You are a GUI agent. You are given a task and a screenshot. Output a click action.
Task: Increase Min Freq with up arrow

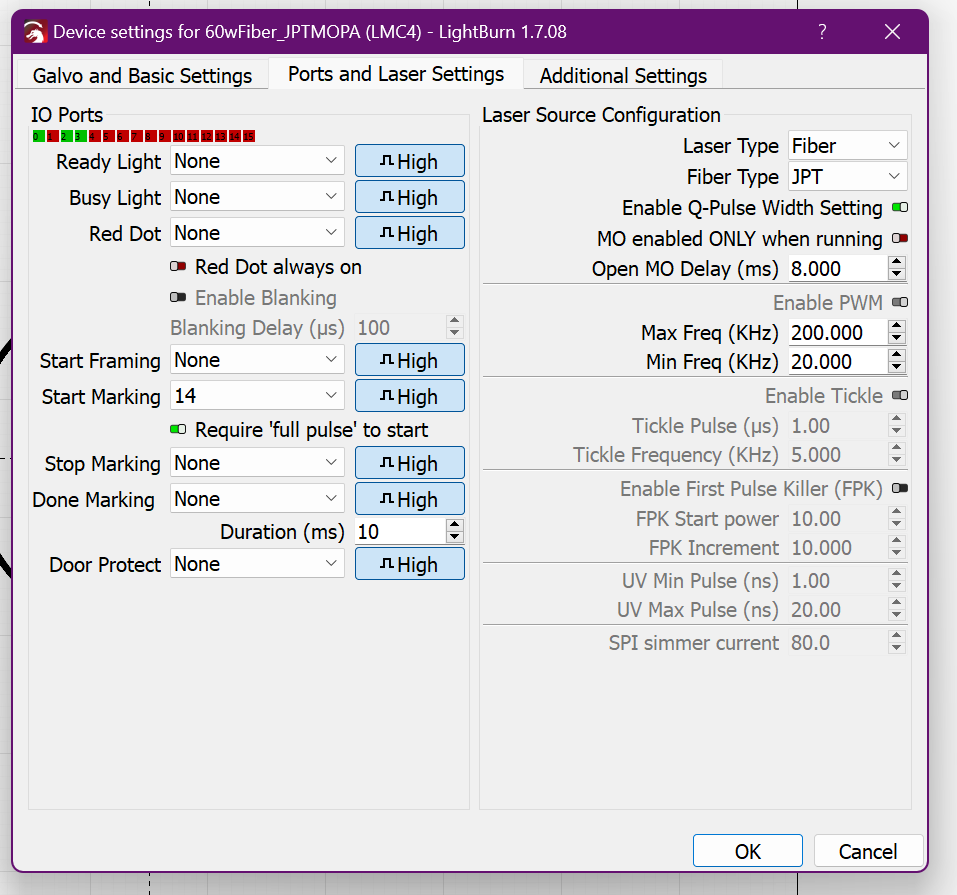tap(897, 355)
